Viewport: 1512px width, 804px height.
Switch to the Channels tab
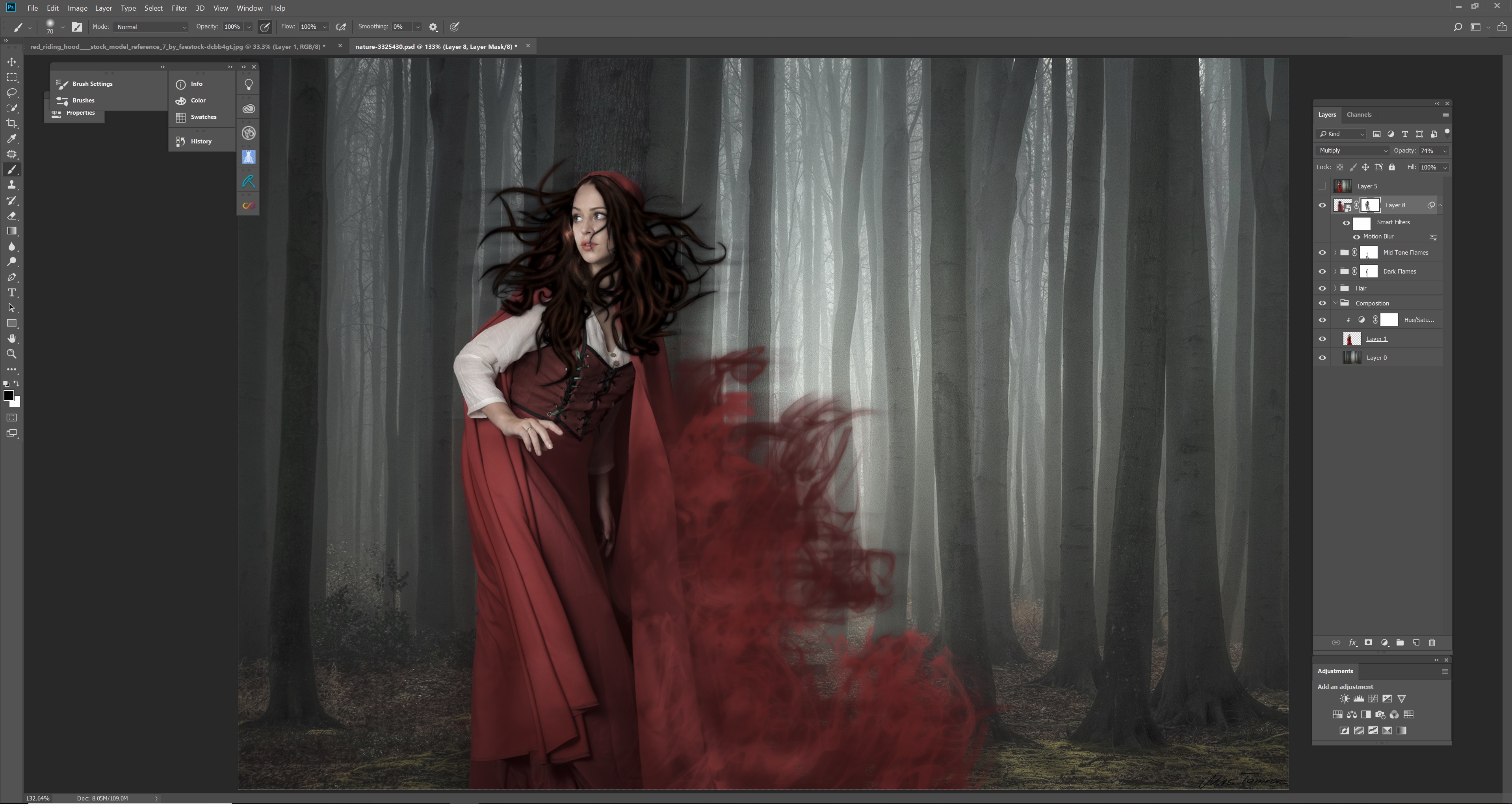[1359, 115]
